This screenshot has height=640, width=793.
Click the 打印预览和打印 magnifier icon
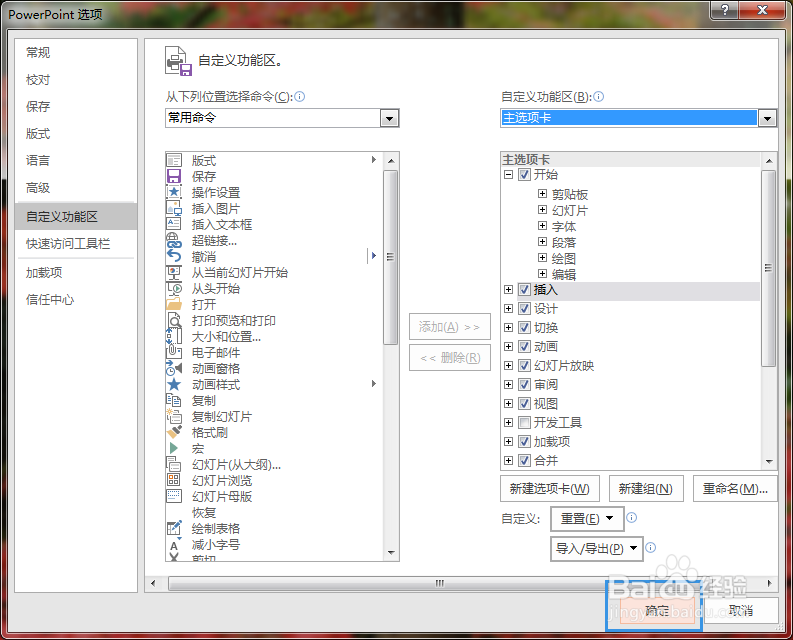click(x=174, y=321)
